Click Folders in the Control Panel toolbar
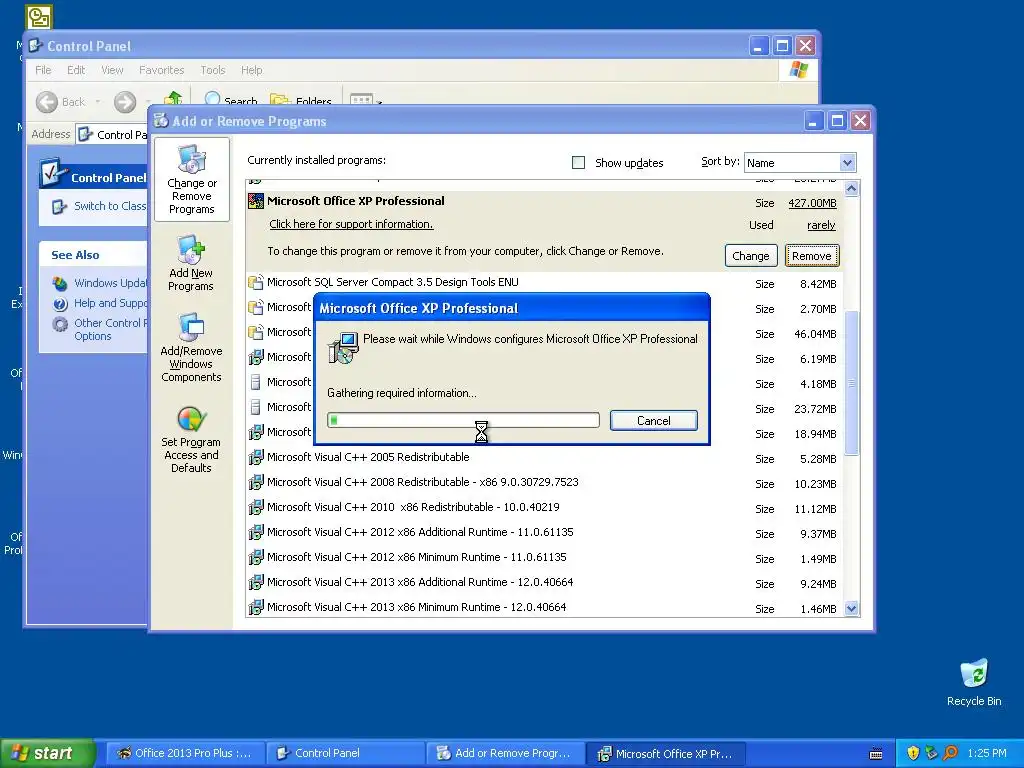This screenshot has height=768, width=1024. tap(301, 100)
